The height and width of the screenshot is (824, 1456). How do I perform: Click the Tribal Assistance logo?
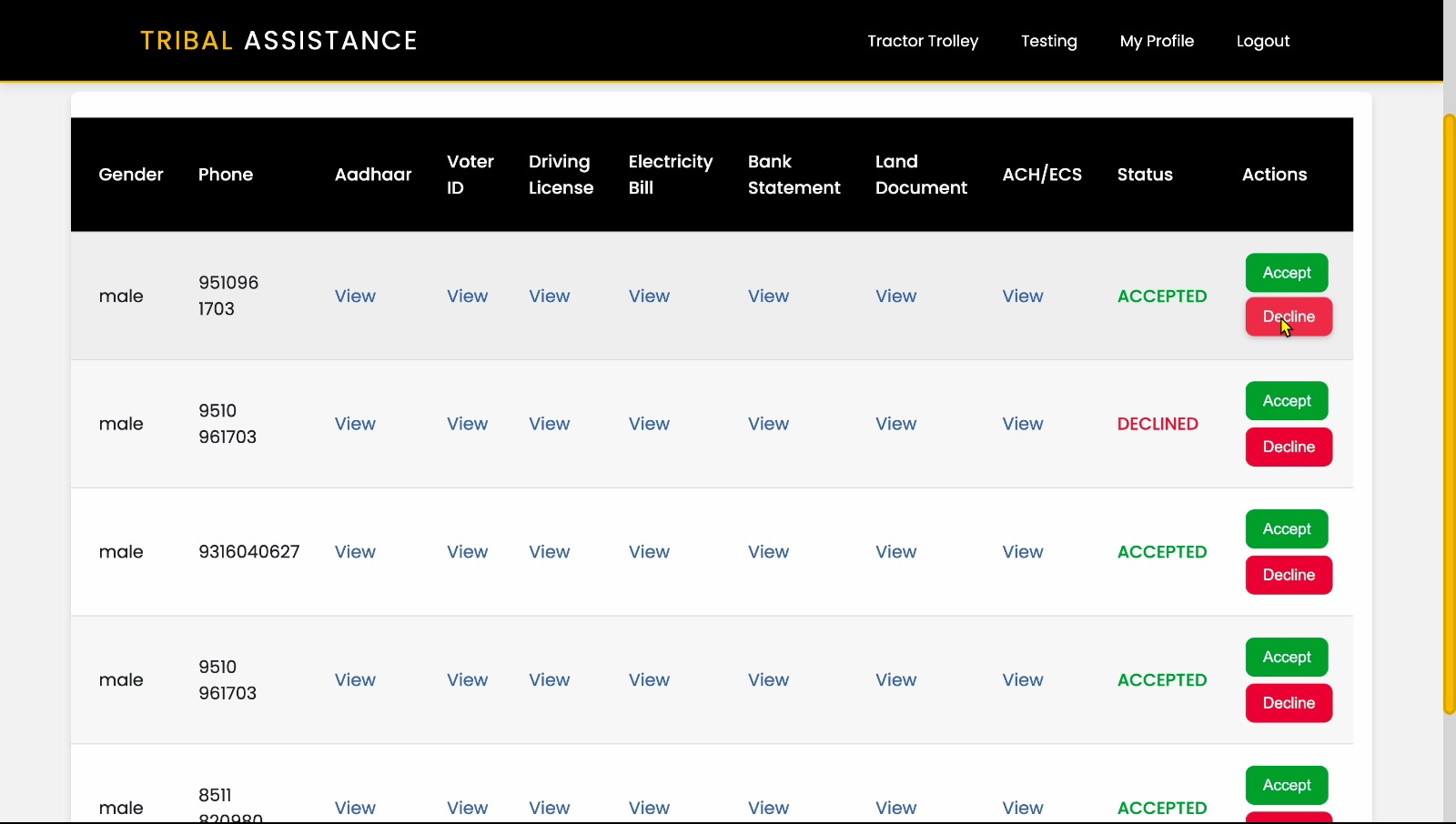point(278,41)
